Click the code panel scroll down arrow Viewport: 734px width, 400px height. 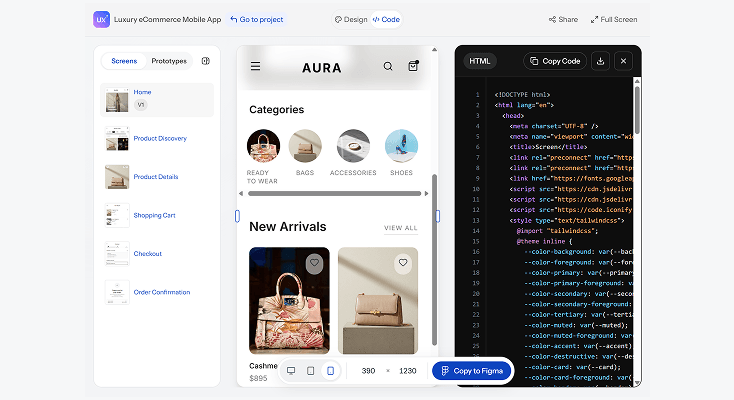tap(637, 383)
